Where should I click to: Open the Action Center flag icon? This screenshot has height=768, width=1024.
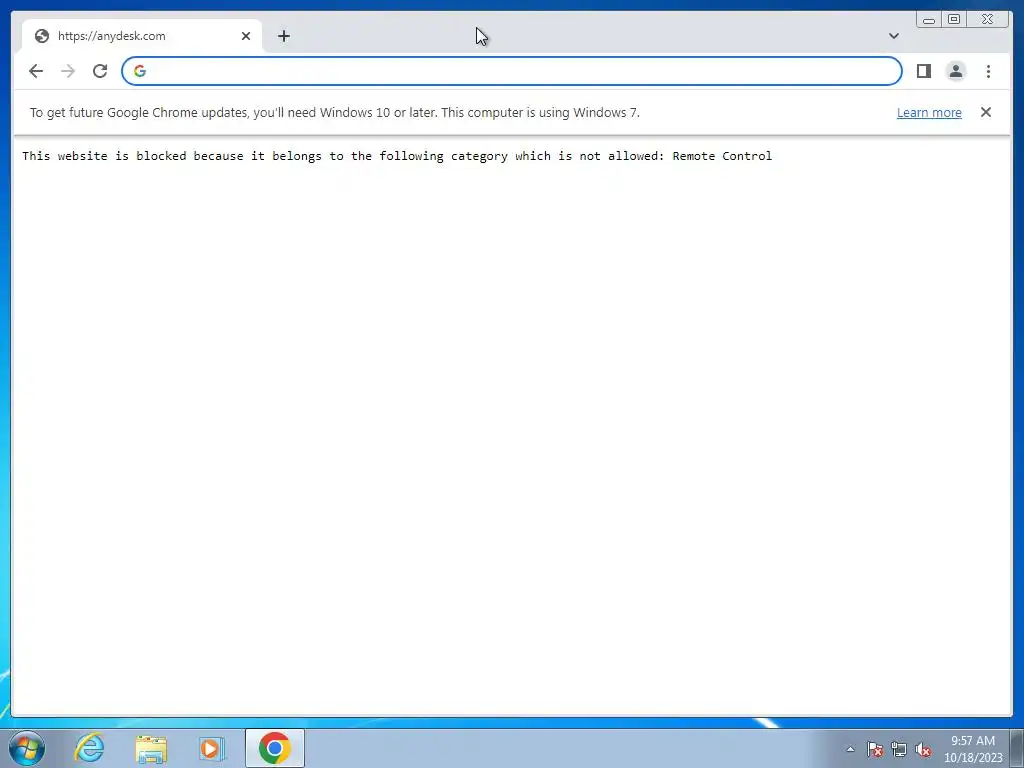pyautogui.click(x=874, y=749)
